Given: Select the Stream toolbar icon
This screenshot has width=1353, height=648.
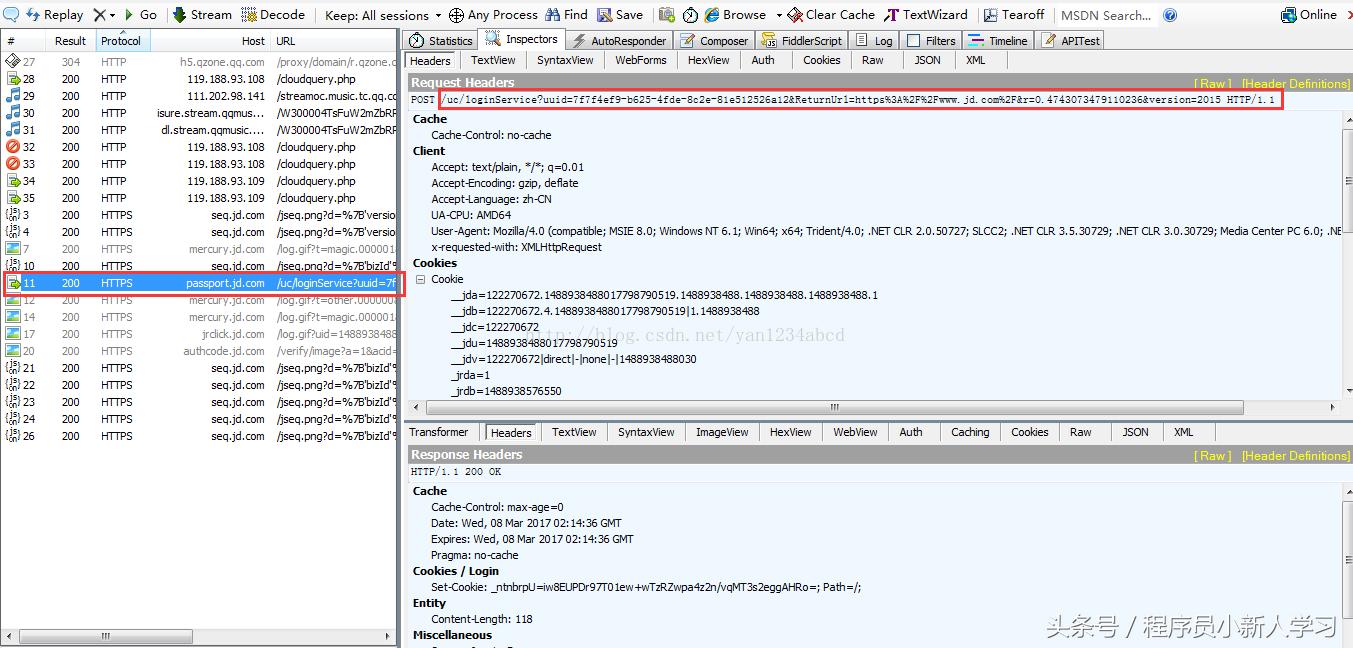Looking at the screenshot, I should point(202,14).
